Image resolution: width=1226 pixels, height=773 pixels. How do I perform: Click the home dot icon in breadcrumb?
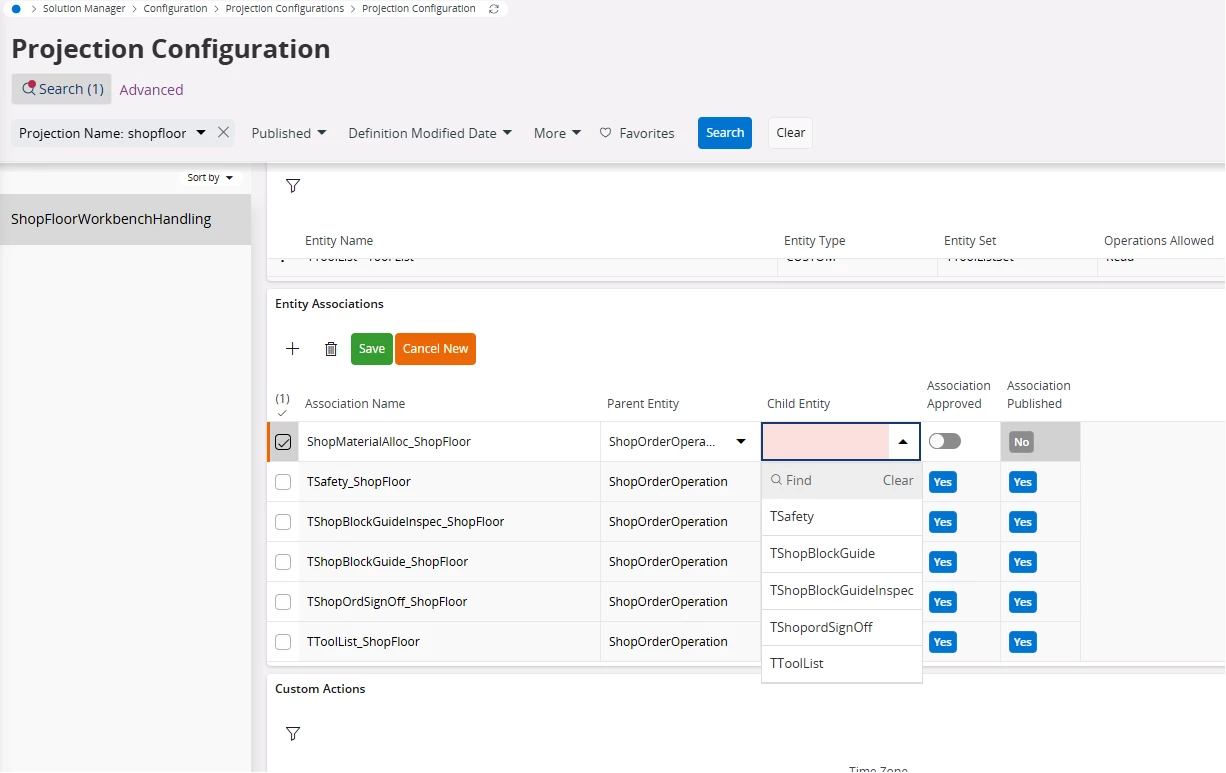[16, 8]
